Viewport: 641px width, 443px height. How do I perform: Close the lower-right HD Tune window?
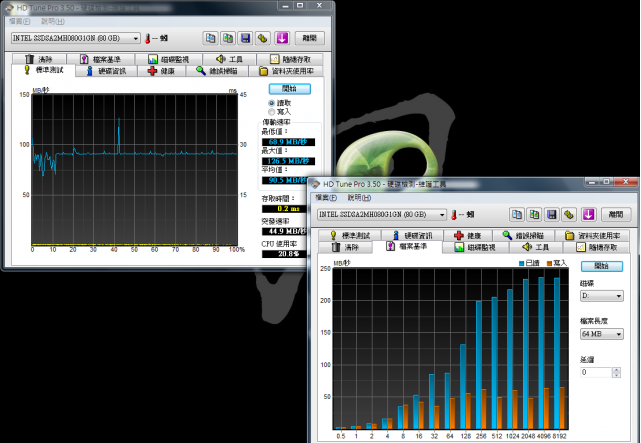[625, 181]
